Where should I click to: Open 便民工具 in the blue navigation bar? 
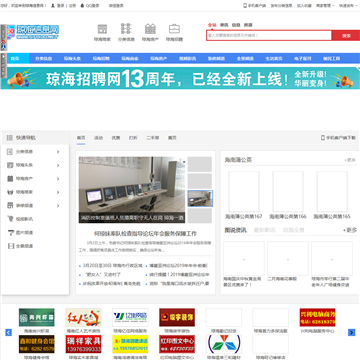[x=331, y=58]
